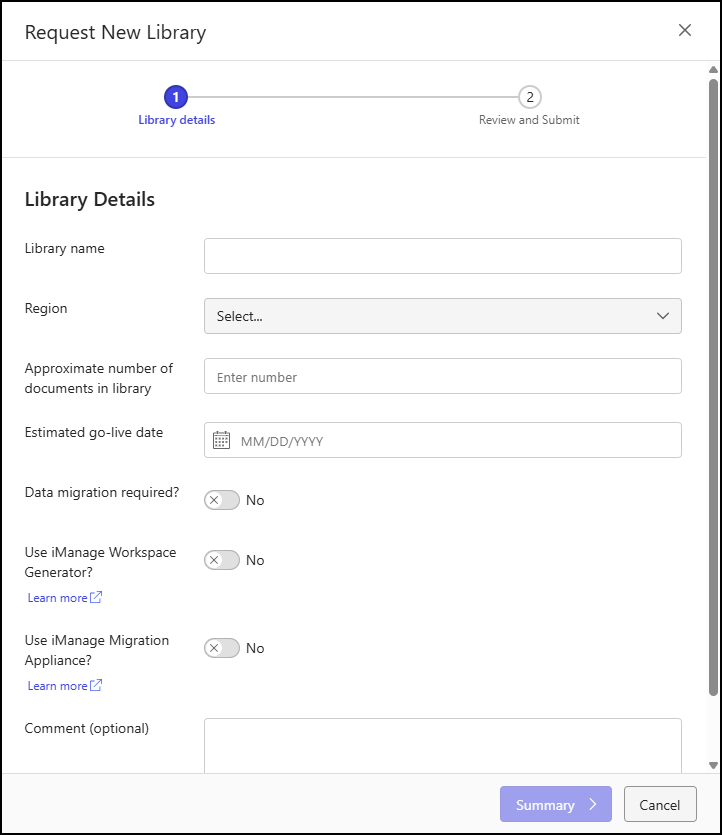Turn on Use iManage Migration Appliance
This screenshot has height=835, width=722.
tap(222, 648)
